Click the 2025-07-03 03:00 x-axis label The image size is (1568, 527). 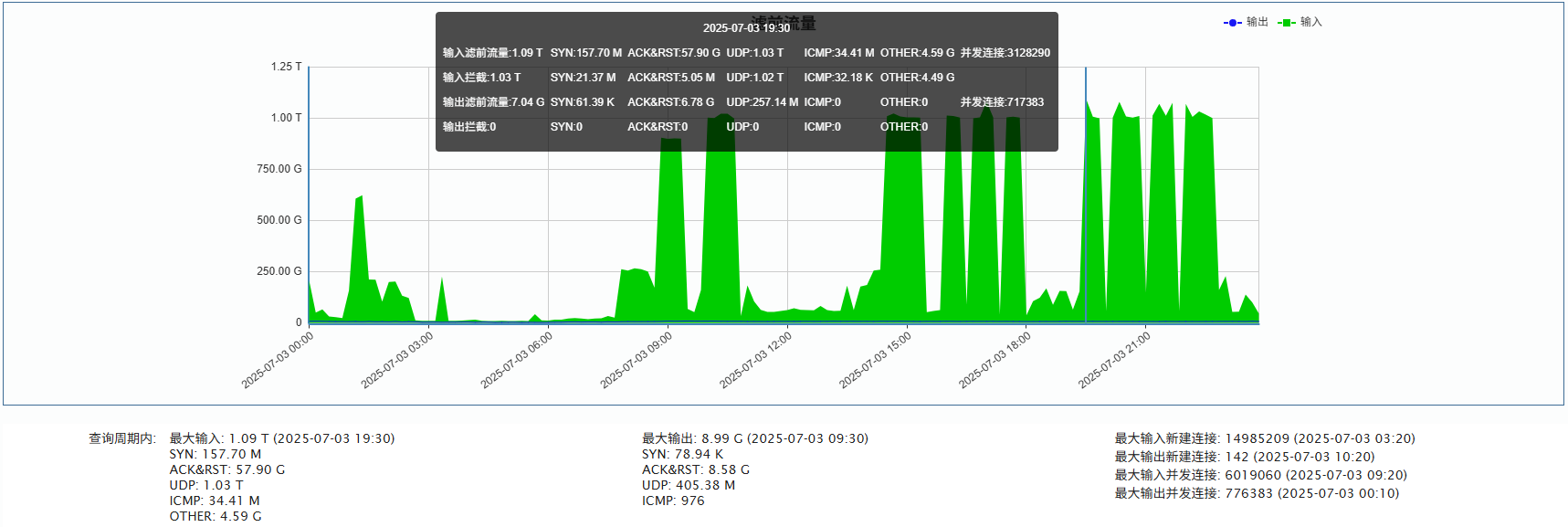point(397,360)
